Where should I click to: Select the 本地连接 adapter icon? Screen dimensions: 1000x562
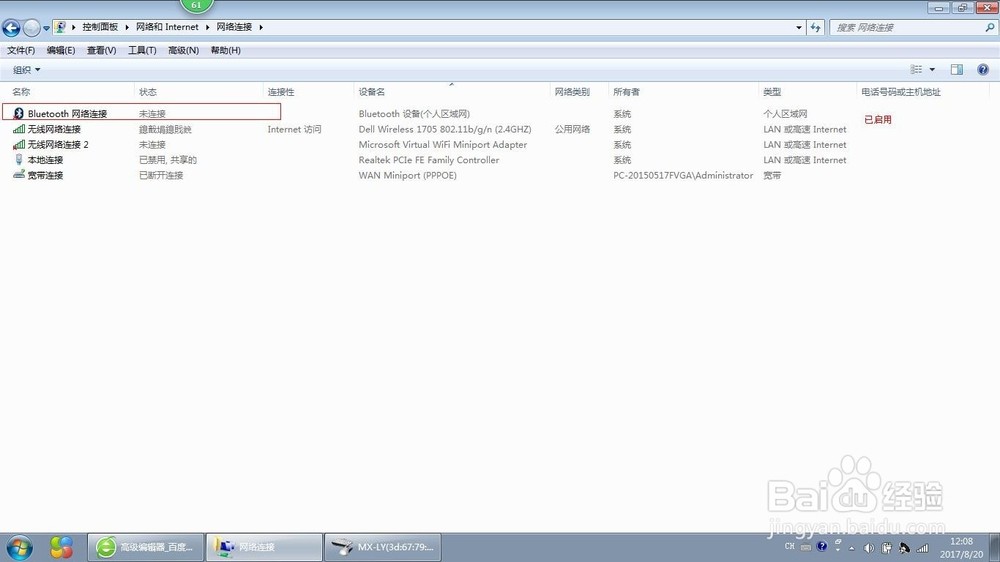coord(19,159)
